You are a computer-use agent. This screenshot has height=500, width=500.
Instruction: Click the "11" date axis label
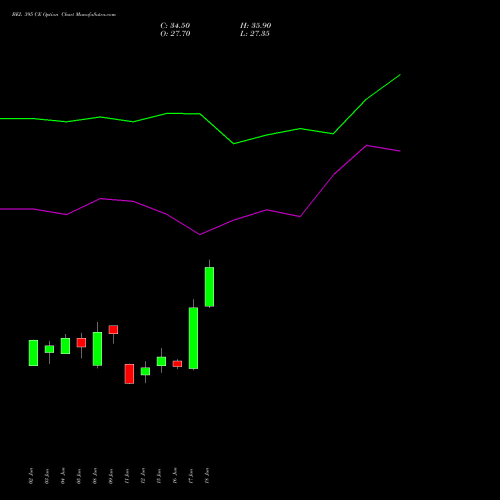(x=127, y=476)
